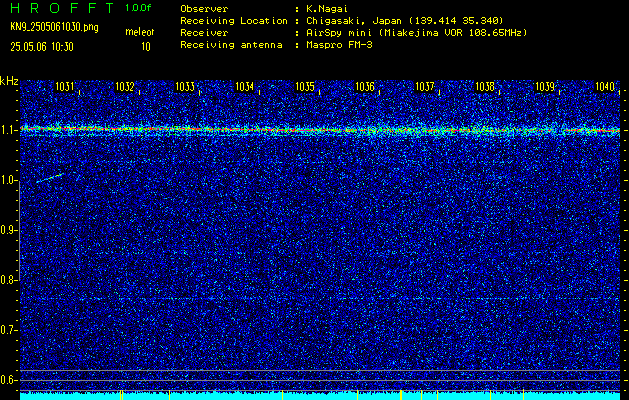Click the Receiver field label

(204, 32)
